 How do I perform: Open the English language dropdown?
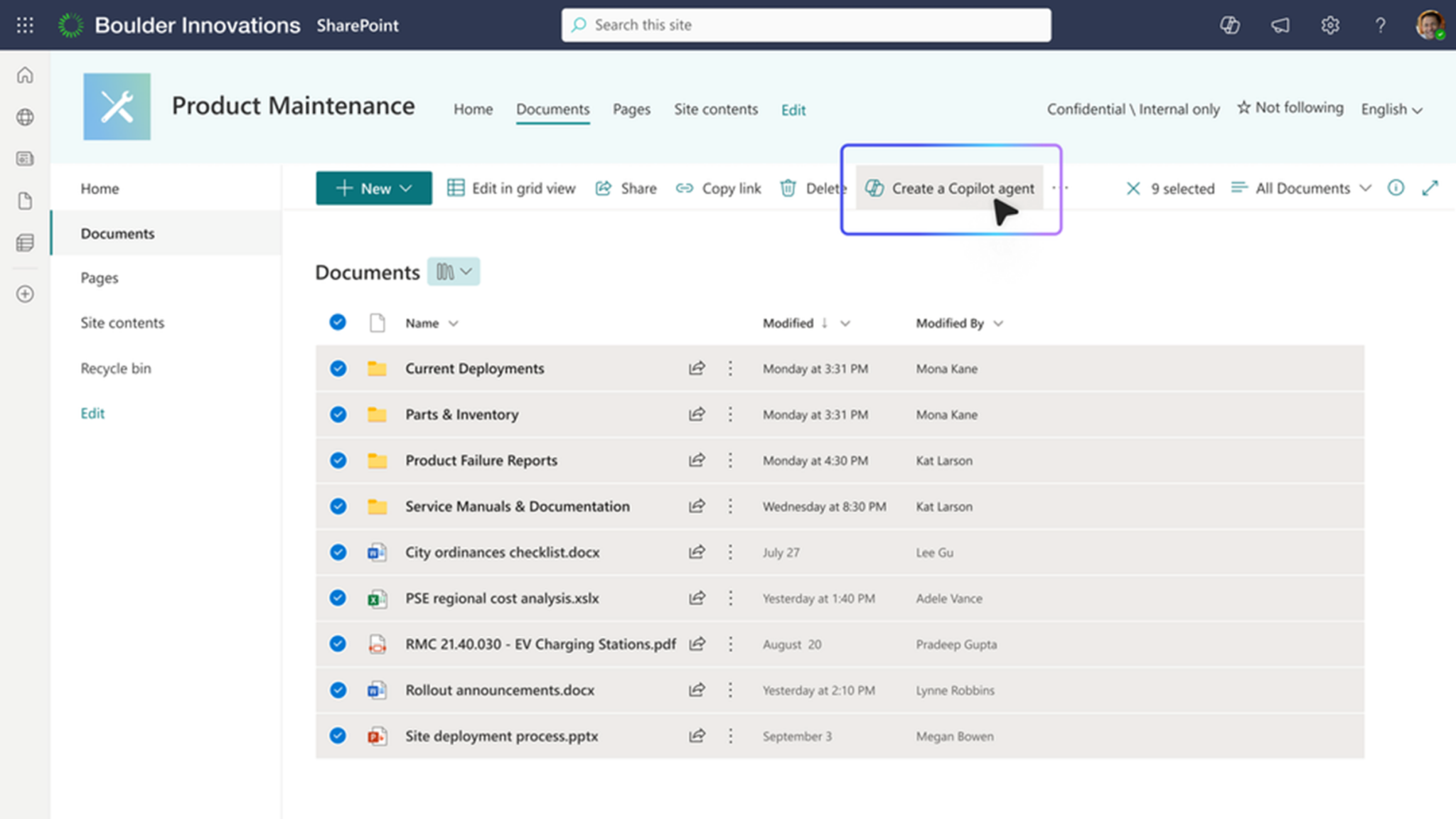click(x=1391, y=109)
